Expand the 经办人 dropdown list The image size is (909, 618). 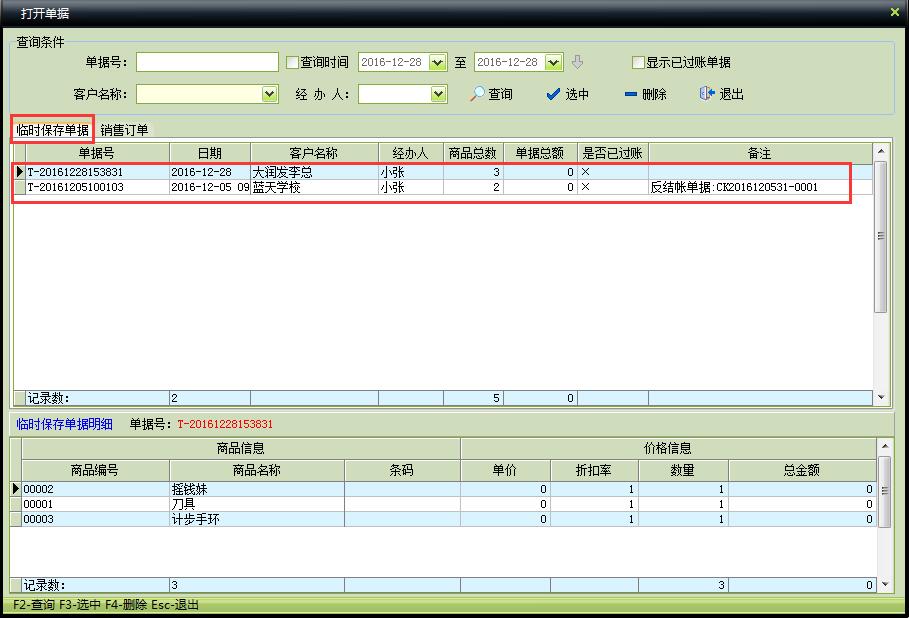438,94
